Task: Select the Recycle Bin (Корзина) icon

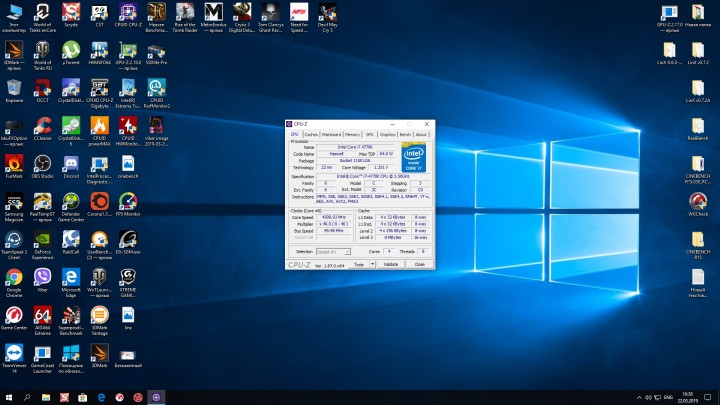Action: (14, 91)
